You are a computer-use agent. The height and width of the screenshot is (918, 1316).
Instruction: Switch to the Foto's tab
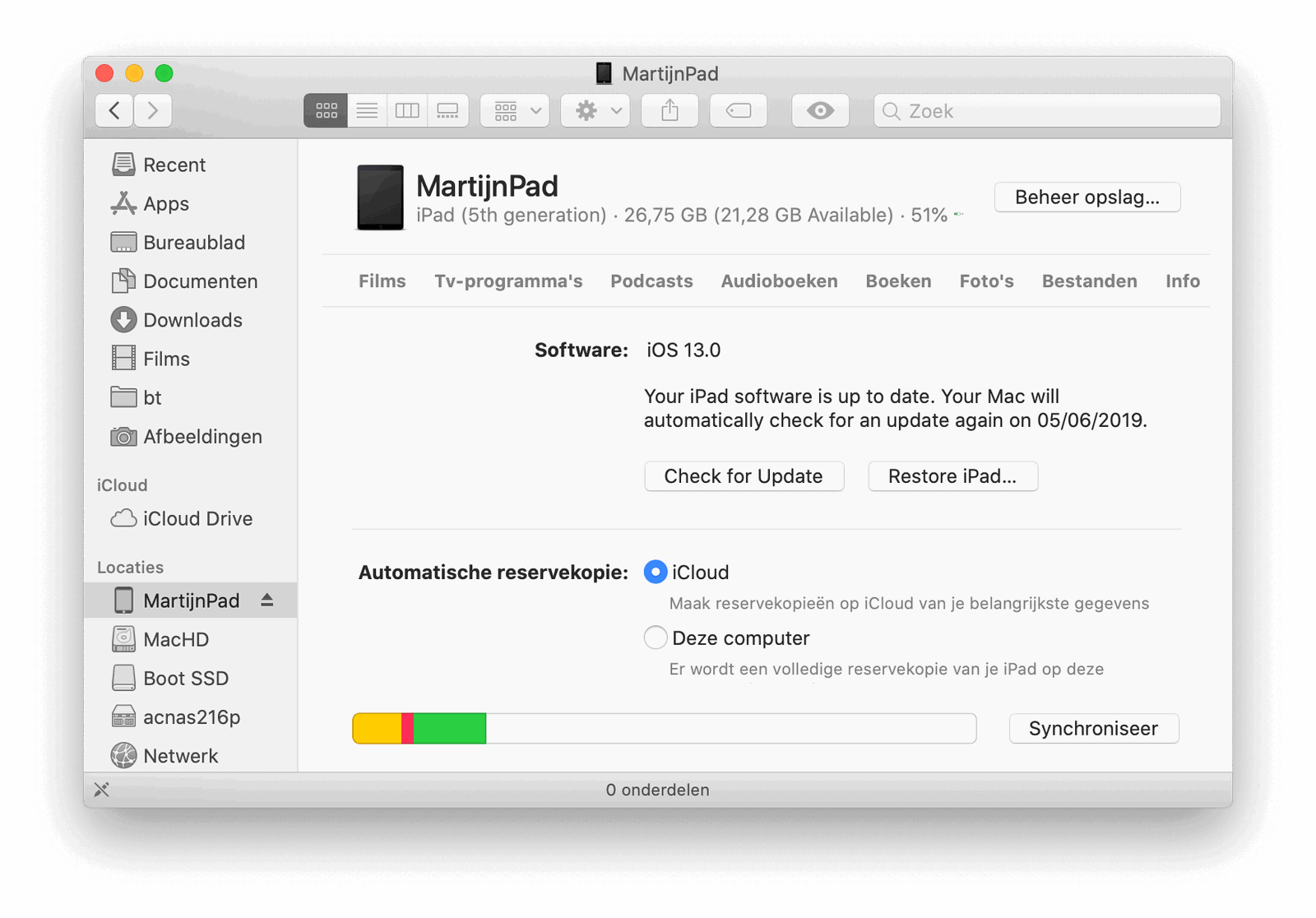[x=986, y=281]
